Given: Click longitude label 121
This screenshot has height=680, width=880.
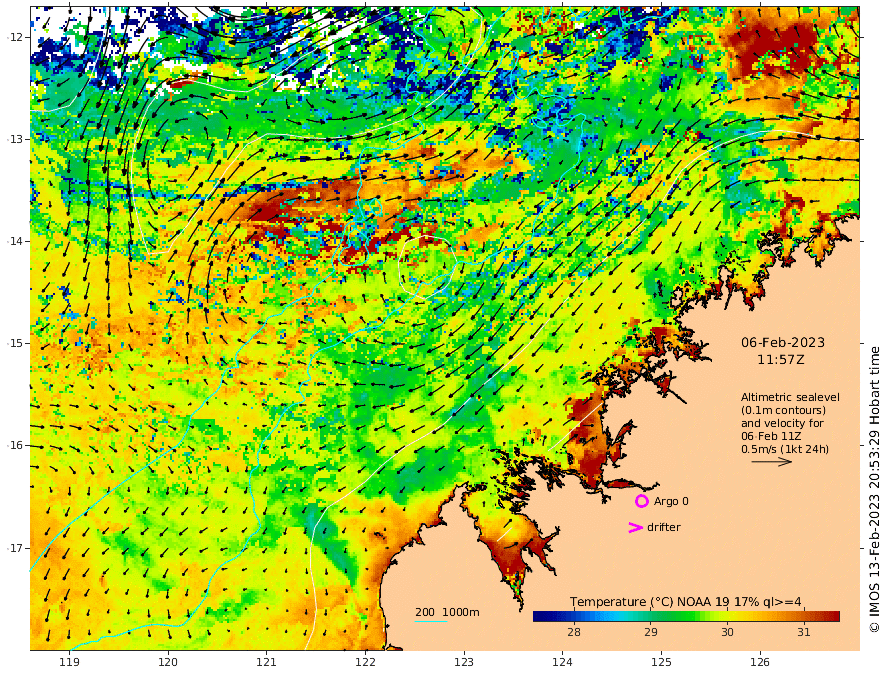Looking at the screenshot, I should click(267, 662).
